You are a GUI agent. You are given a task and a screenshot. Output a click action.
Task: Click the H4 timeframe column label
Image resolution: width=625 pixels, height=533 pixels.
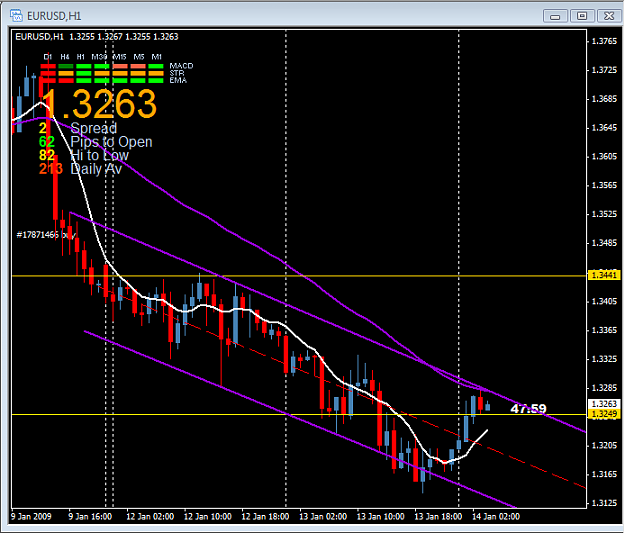tap(65, 57)
